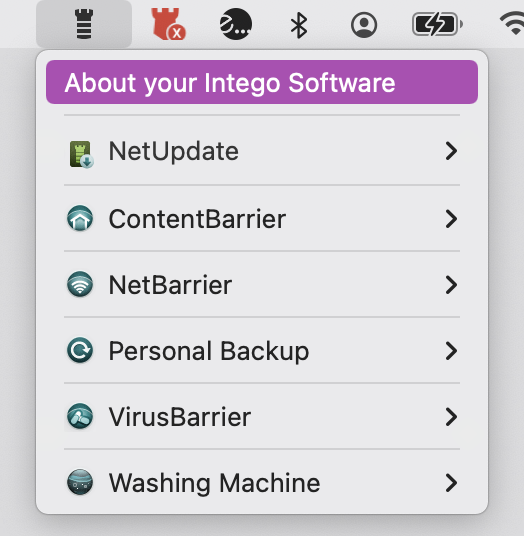Viewport: 524px width, 536px height.
Task: Click the NetBarrier wifi-shaped icon
Action: pos(80,284)
